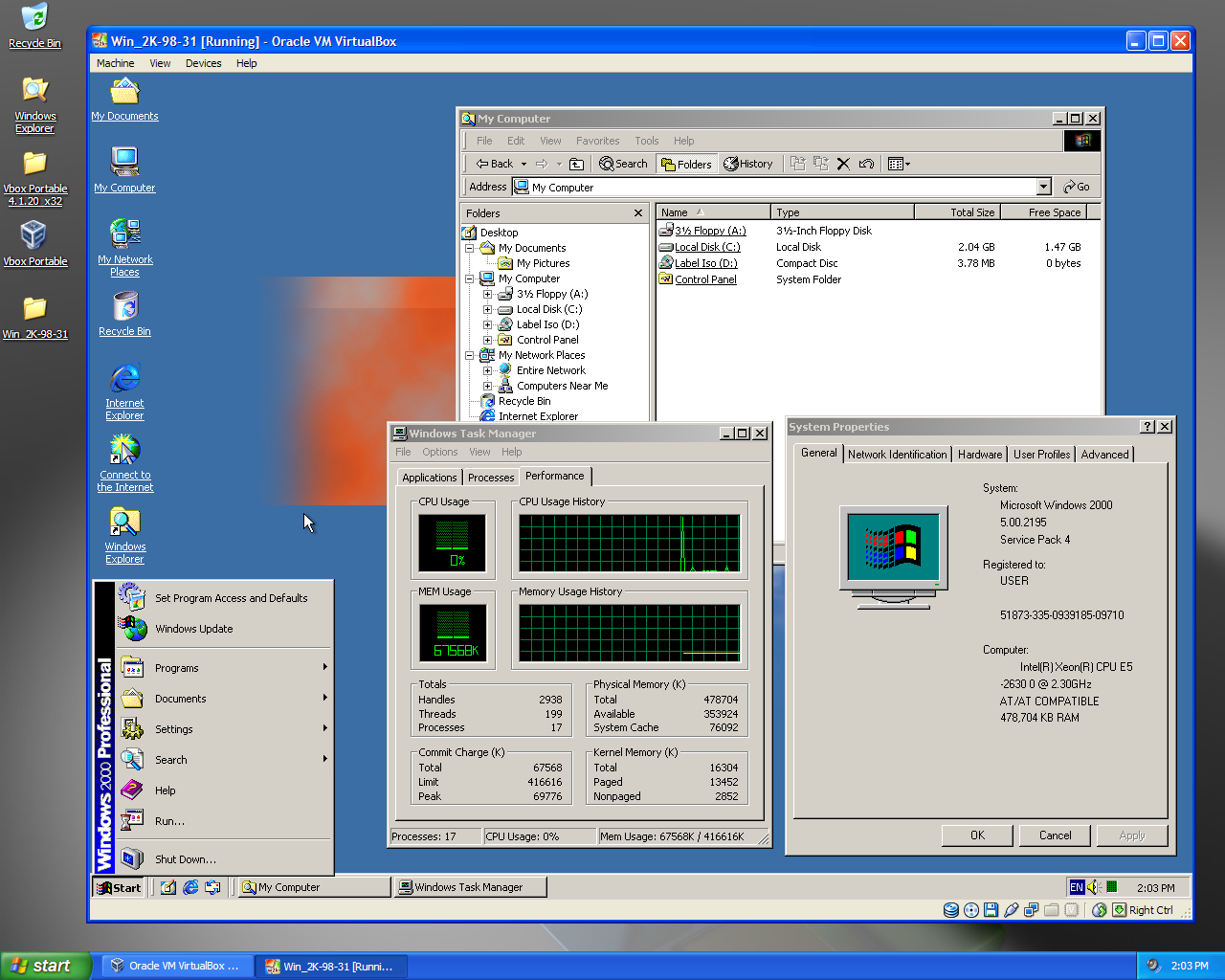The width and height of the screenshot is (1225, 980).
Task: Click Run... in Start menu
Action: tap(225, 821)
